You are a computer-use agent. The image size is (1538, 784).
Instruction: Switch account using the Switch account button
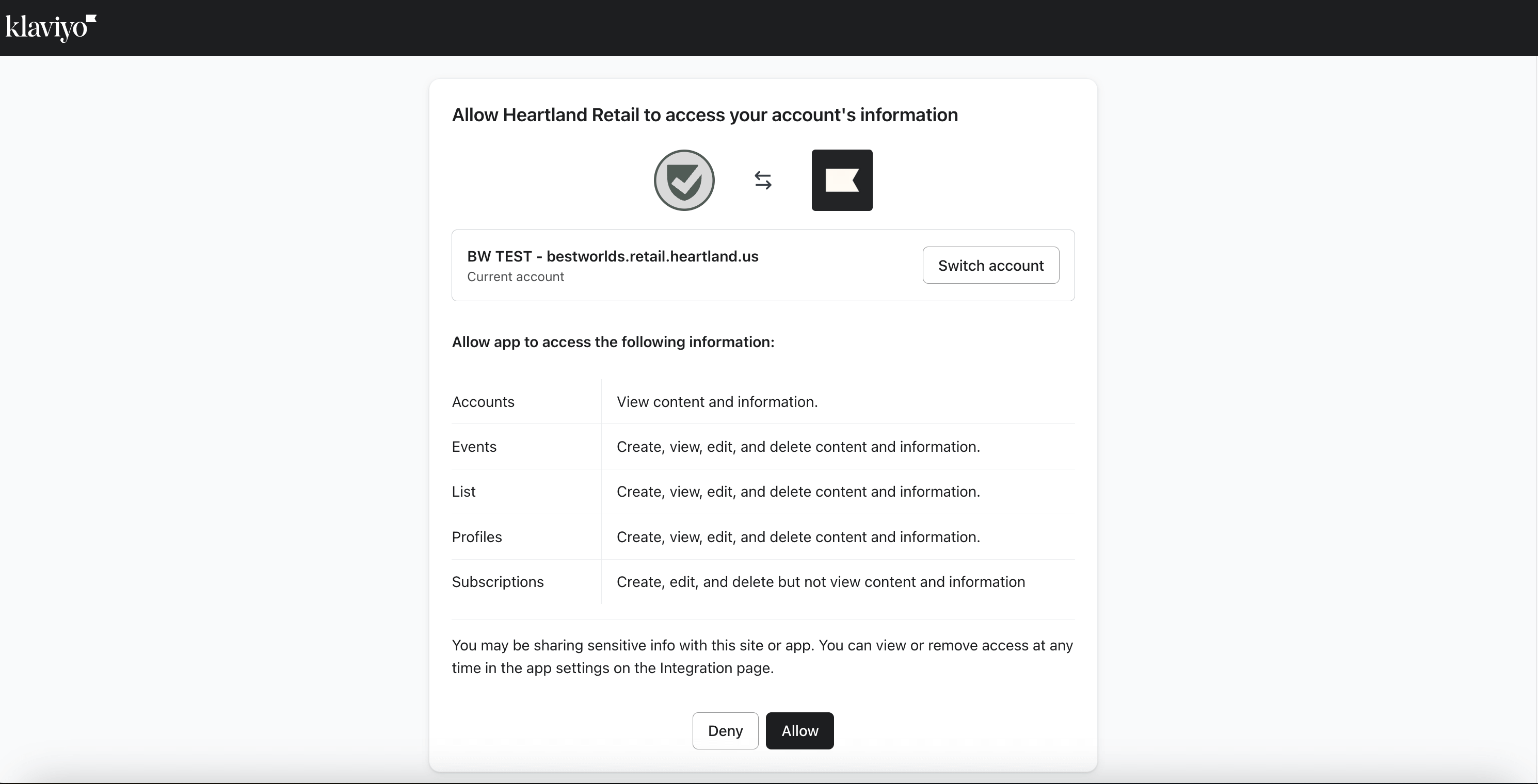[x=990, y=266]
